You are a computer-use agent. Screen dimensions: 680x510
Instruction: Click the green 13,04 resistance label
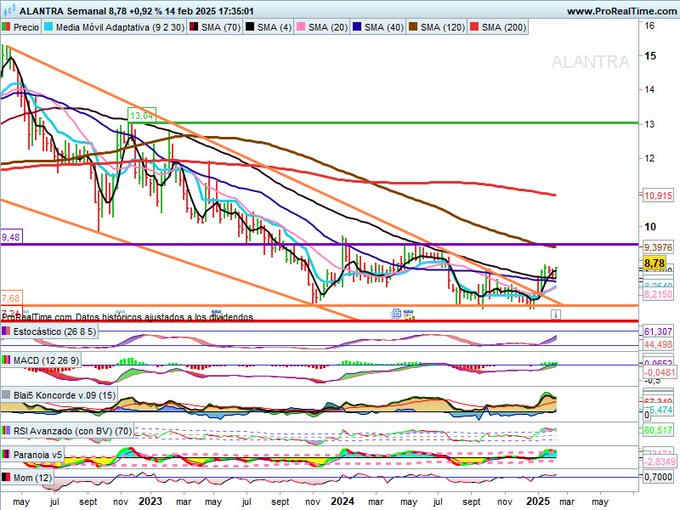142,115
